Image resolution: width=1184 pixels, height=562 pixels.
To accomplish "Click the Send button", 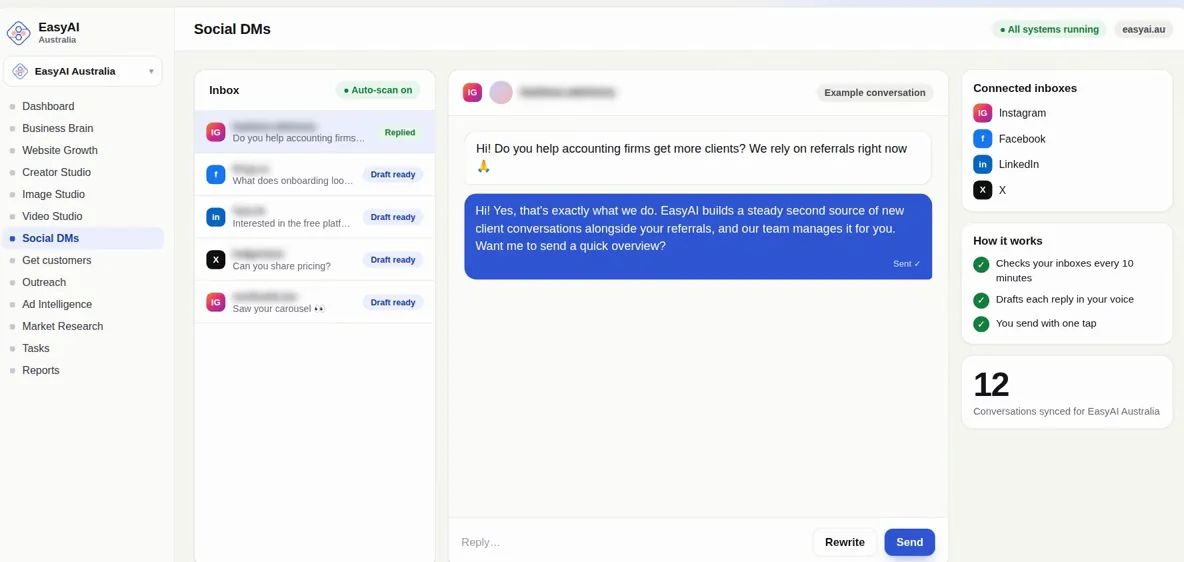I will [x=910, y=542].
